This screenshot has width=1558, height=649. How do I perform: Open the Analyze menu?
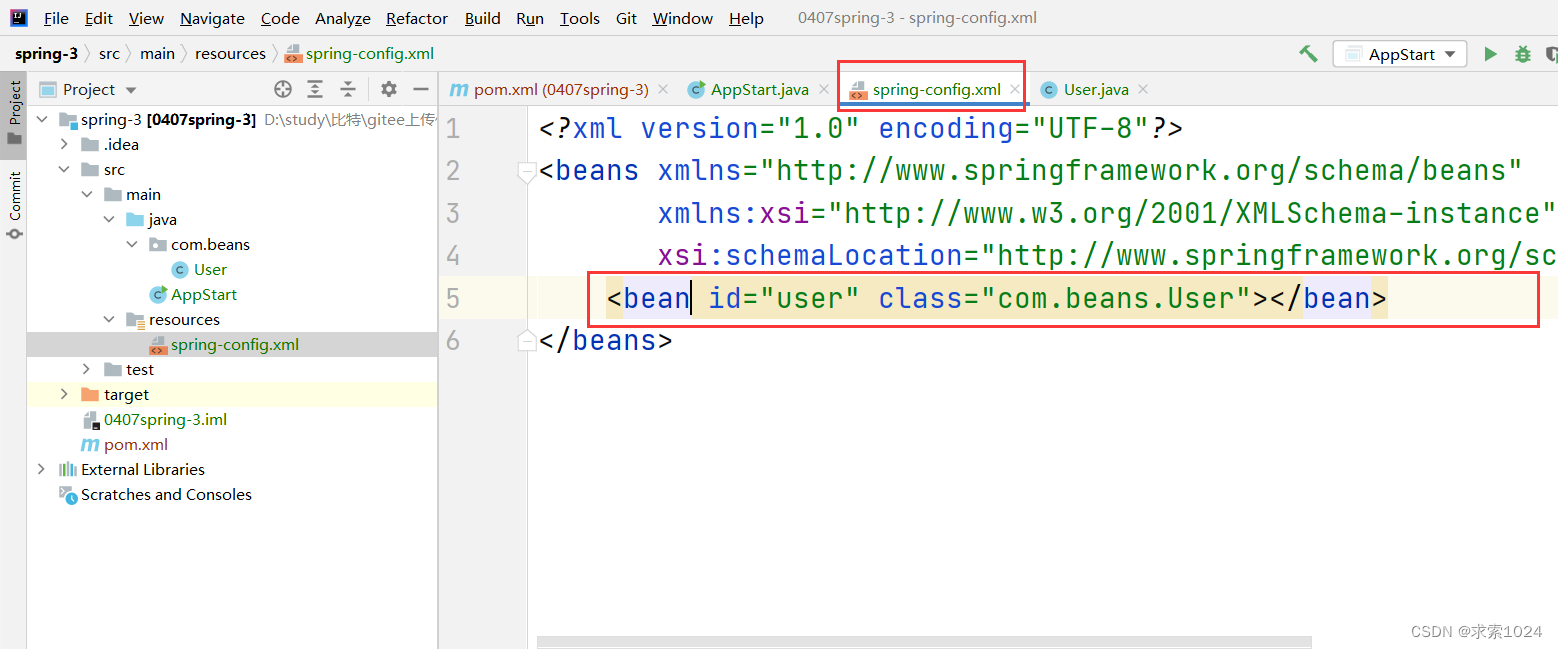click(x=343, y=18)
